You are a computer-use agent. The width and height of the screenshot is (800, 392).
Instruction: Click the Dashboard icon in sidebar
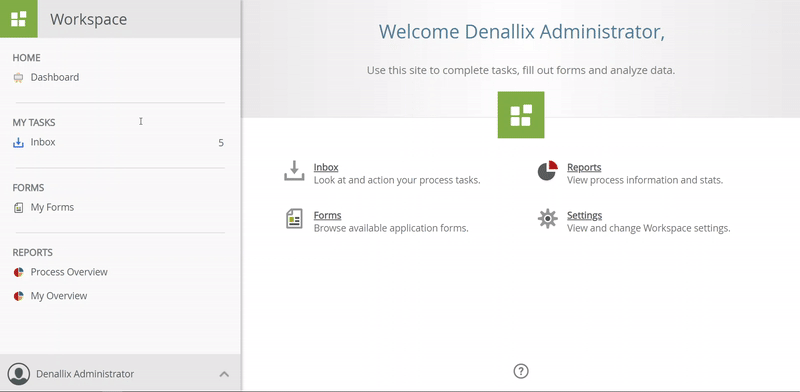[x=18, y=78]
